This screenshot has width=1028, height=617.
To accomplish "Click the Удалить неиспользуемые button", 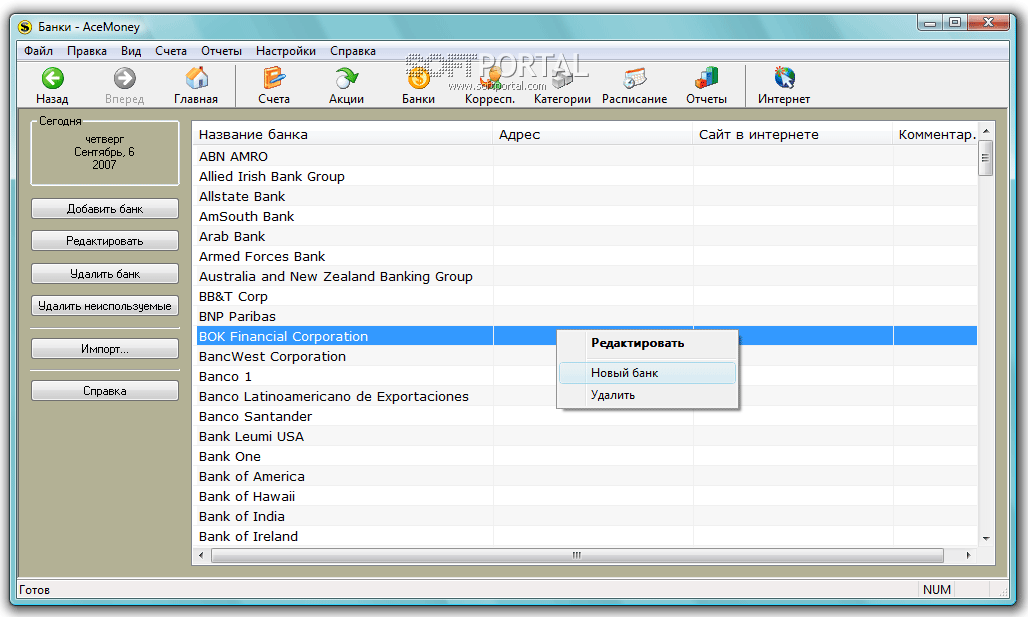I will click(x=105, y=306).
